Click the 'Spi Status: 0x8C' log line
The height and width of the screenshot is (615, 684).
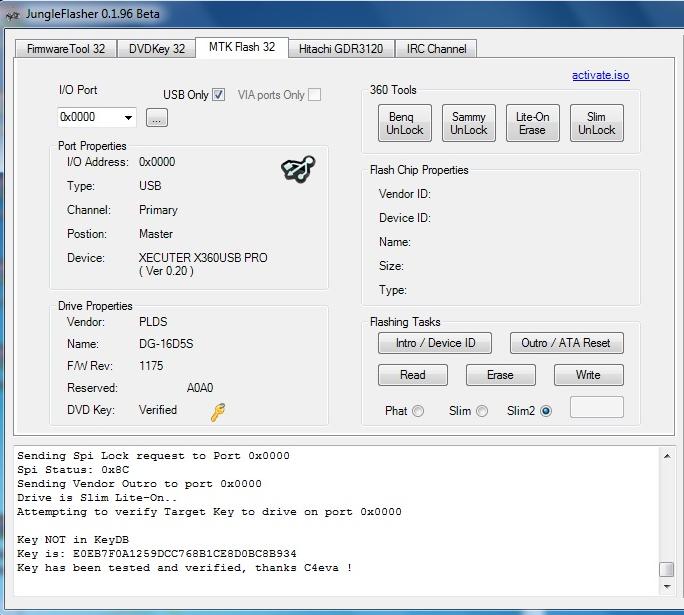point(73,470)
